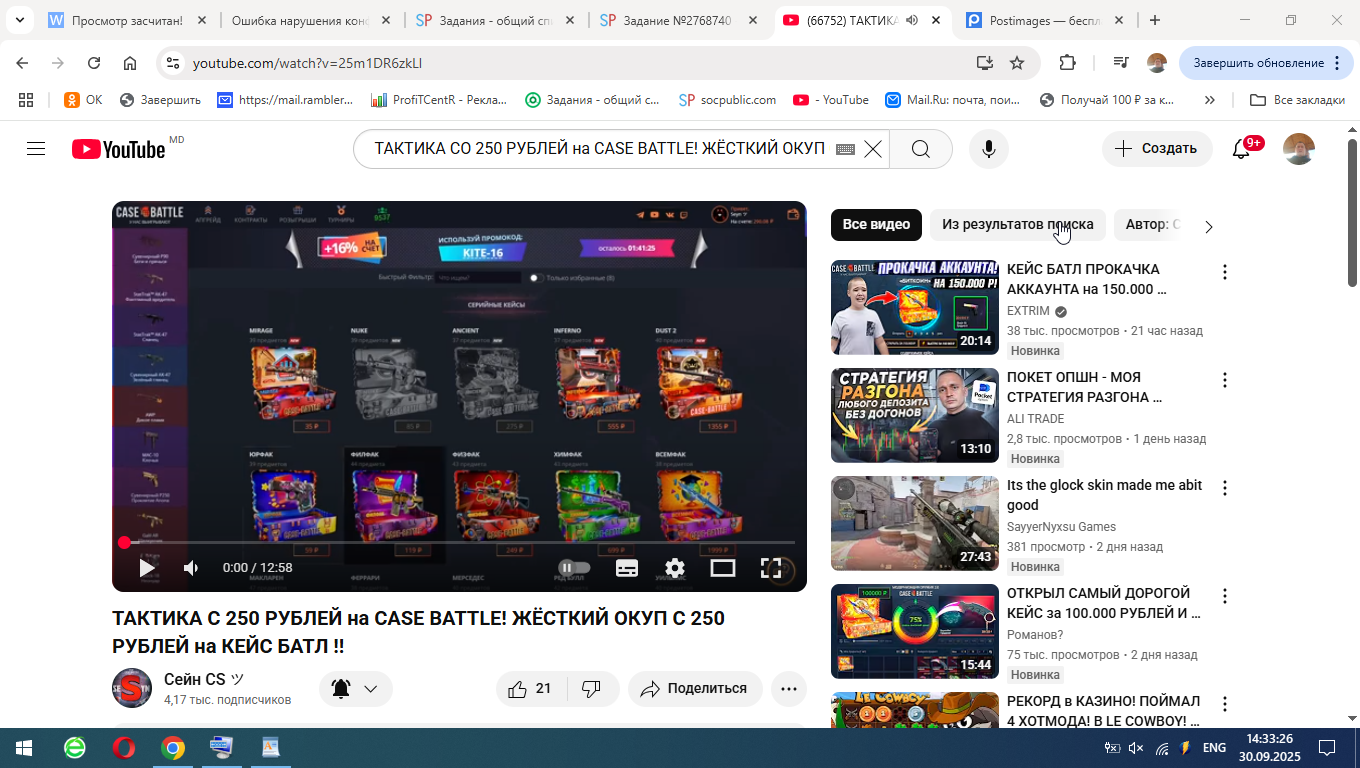Play the video
This screenshot has width=1360, height=768.
147,568
